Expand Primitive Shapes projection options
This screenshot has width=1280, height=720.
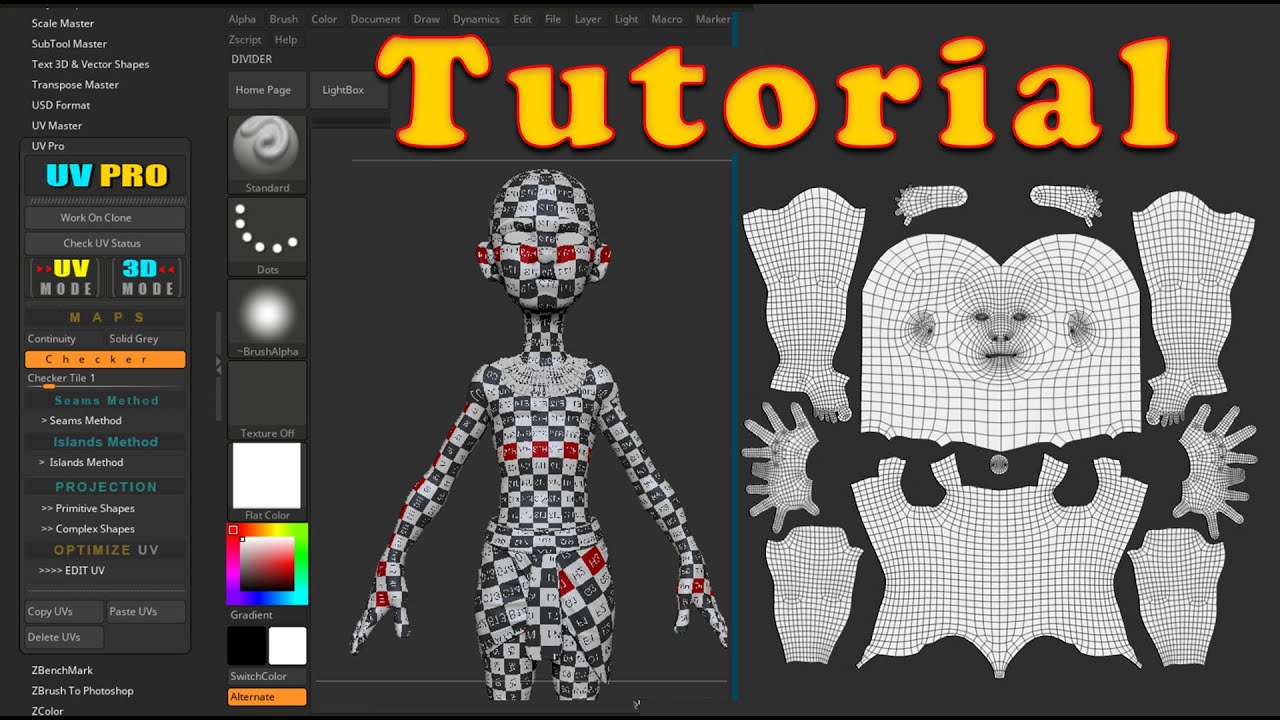tap(88, 508)
